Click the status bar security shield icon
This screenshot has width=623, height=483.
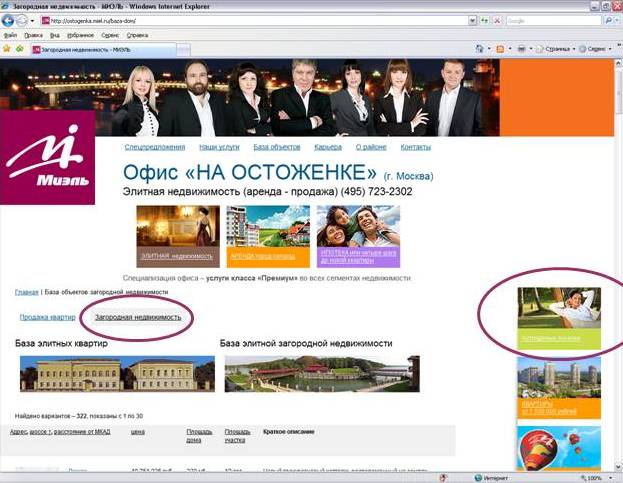point(444,478)
